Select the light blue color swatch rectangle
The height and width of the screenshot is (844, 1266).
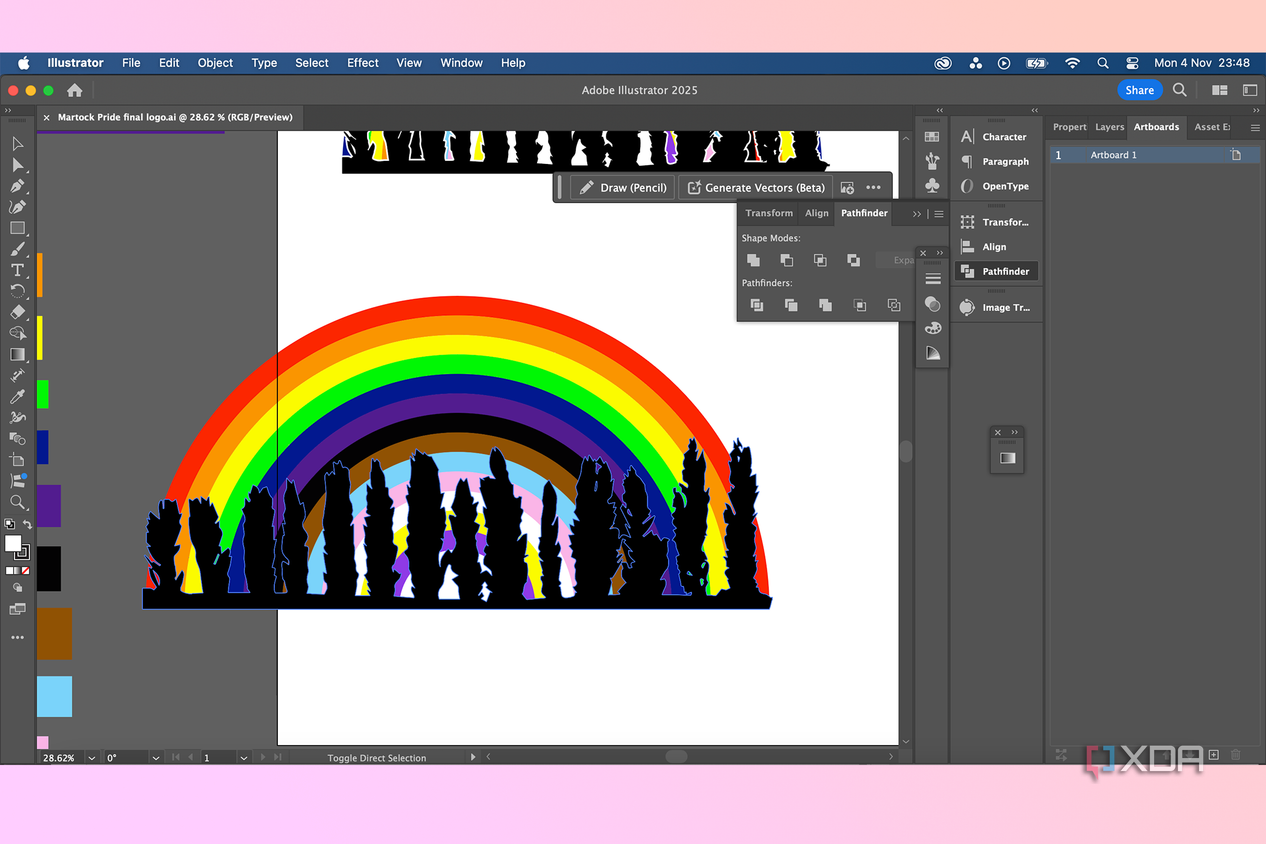tap(55, 697)
